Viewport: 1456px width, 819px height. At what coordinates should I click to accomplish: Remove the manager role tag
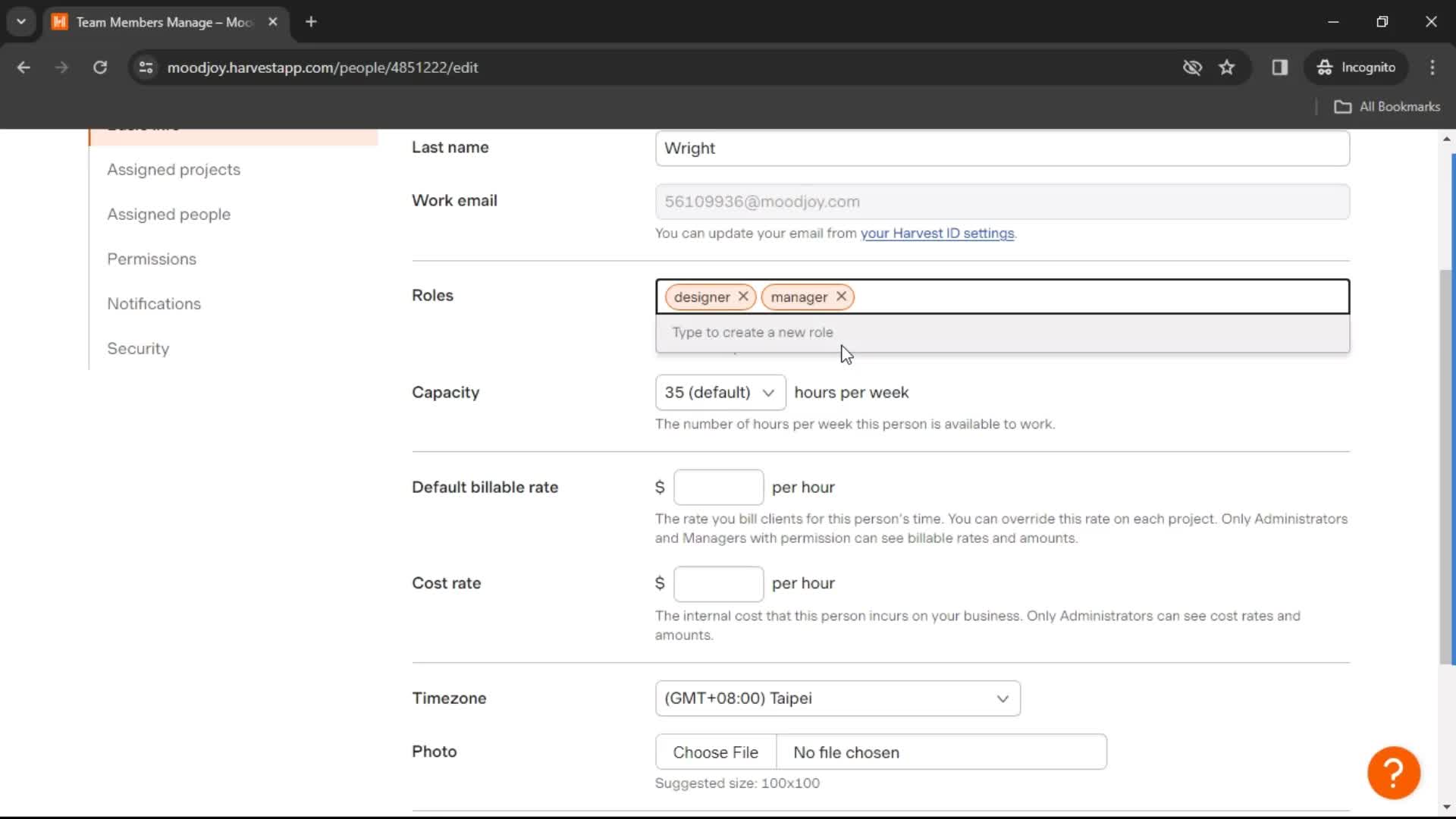tap(841, 297)
